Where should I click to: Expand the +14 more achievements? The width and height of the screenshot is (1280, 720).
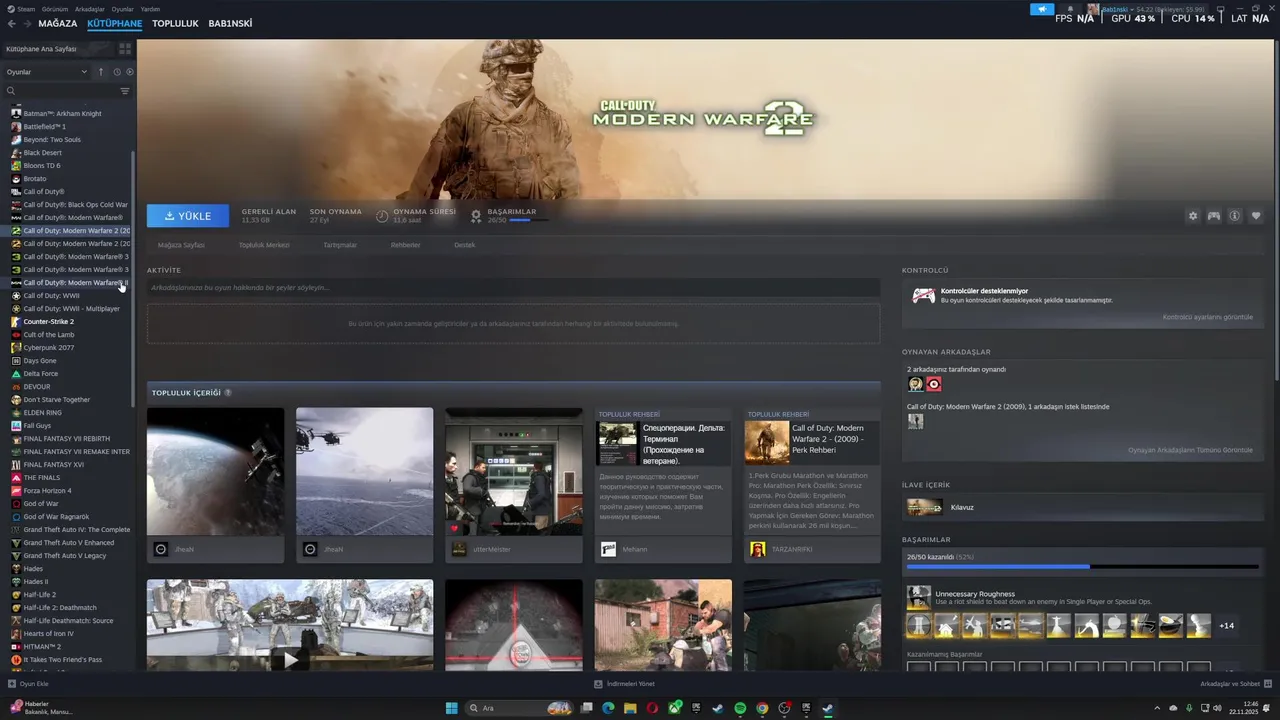(1226, 626)
